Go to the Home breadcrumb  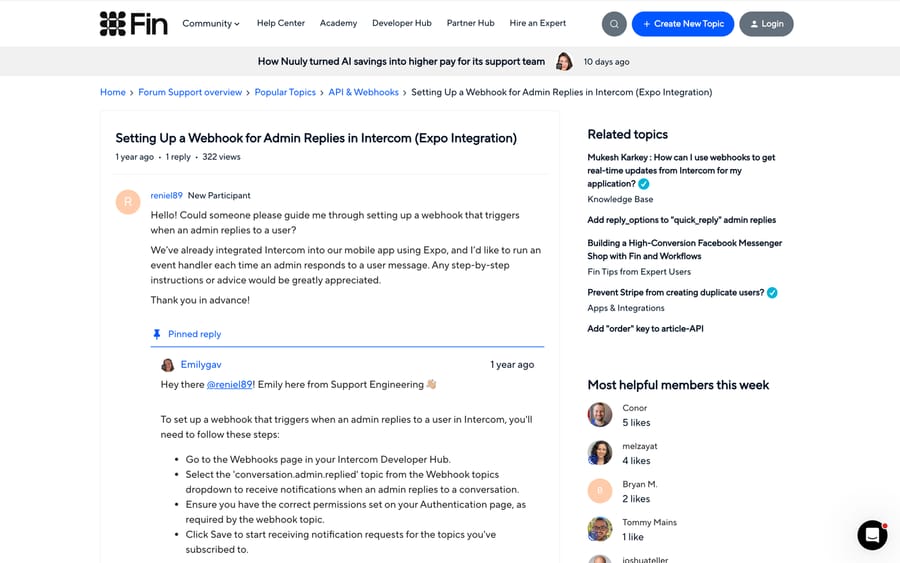coord(112,92)
